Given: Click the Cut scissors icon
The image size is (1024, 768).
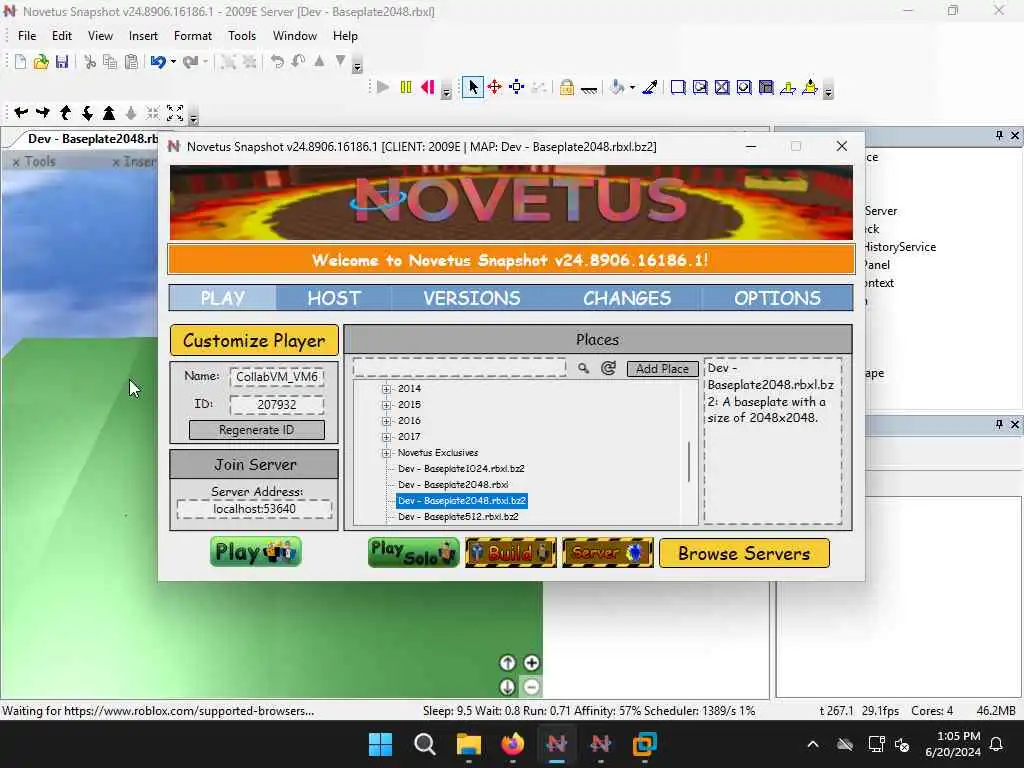Looking at the screenshot, I should [x=90, y=62].
